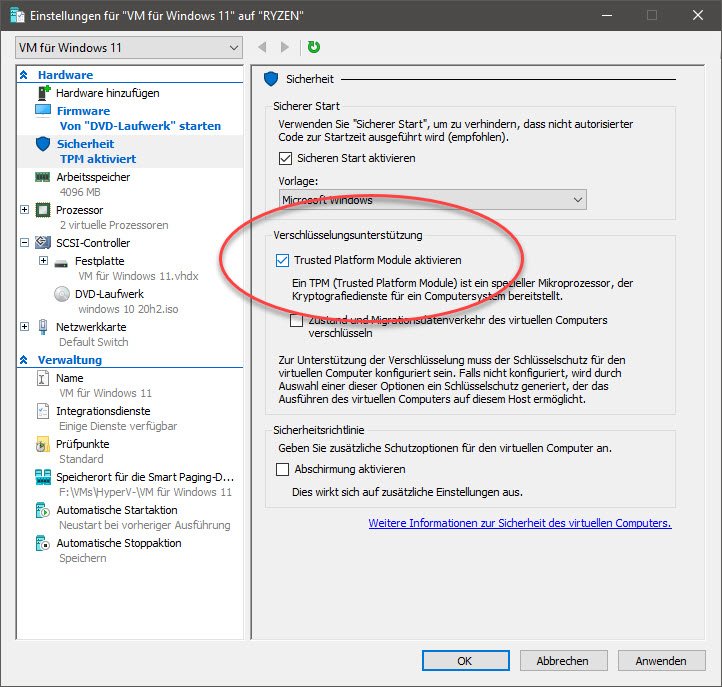The width and height of the screenshot is (722, 687).
Task: Click 'VM für Windows 11.vhdx' file name
Action: click(139, 276)
